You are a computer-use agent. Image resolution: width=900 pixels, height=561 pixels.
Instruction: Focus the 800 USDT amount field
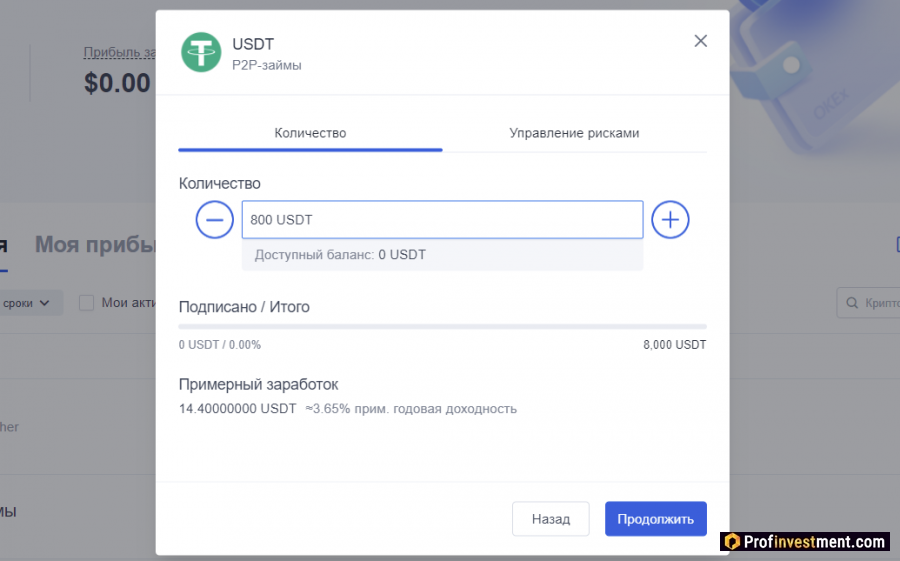443,220
